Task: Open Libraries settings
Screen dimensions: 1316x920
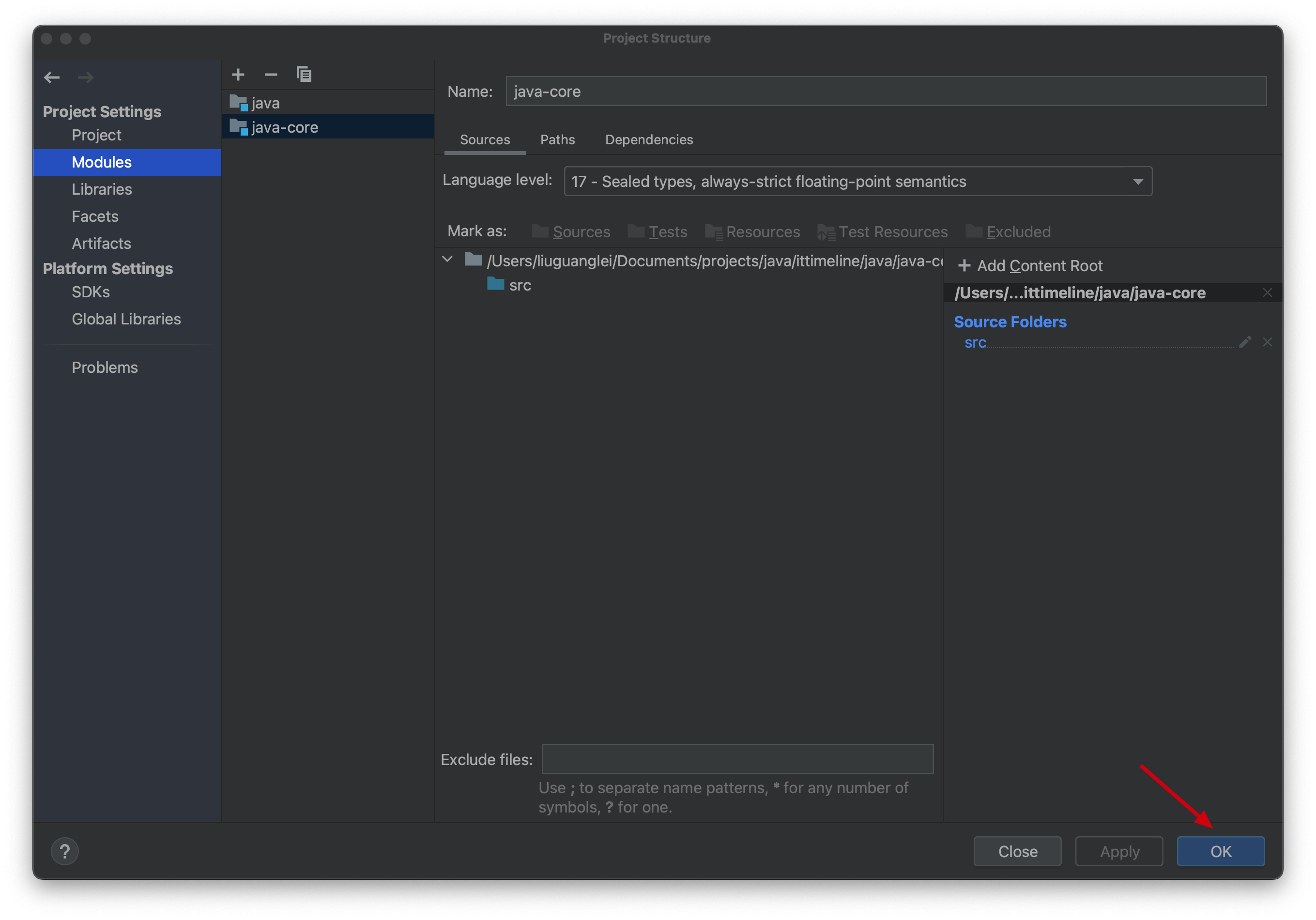Action: pyautogui.click(x=102, y=189)
